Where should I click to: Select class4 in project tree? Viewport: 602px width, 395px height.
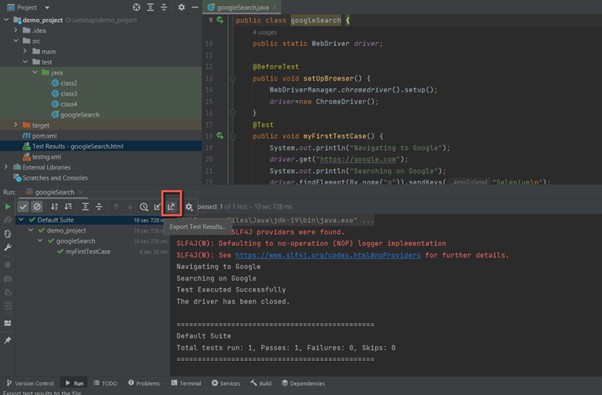click(64, 104)
